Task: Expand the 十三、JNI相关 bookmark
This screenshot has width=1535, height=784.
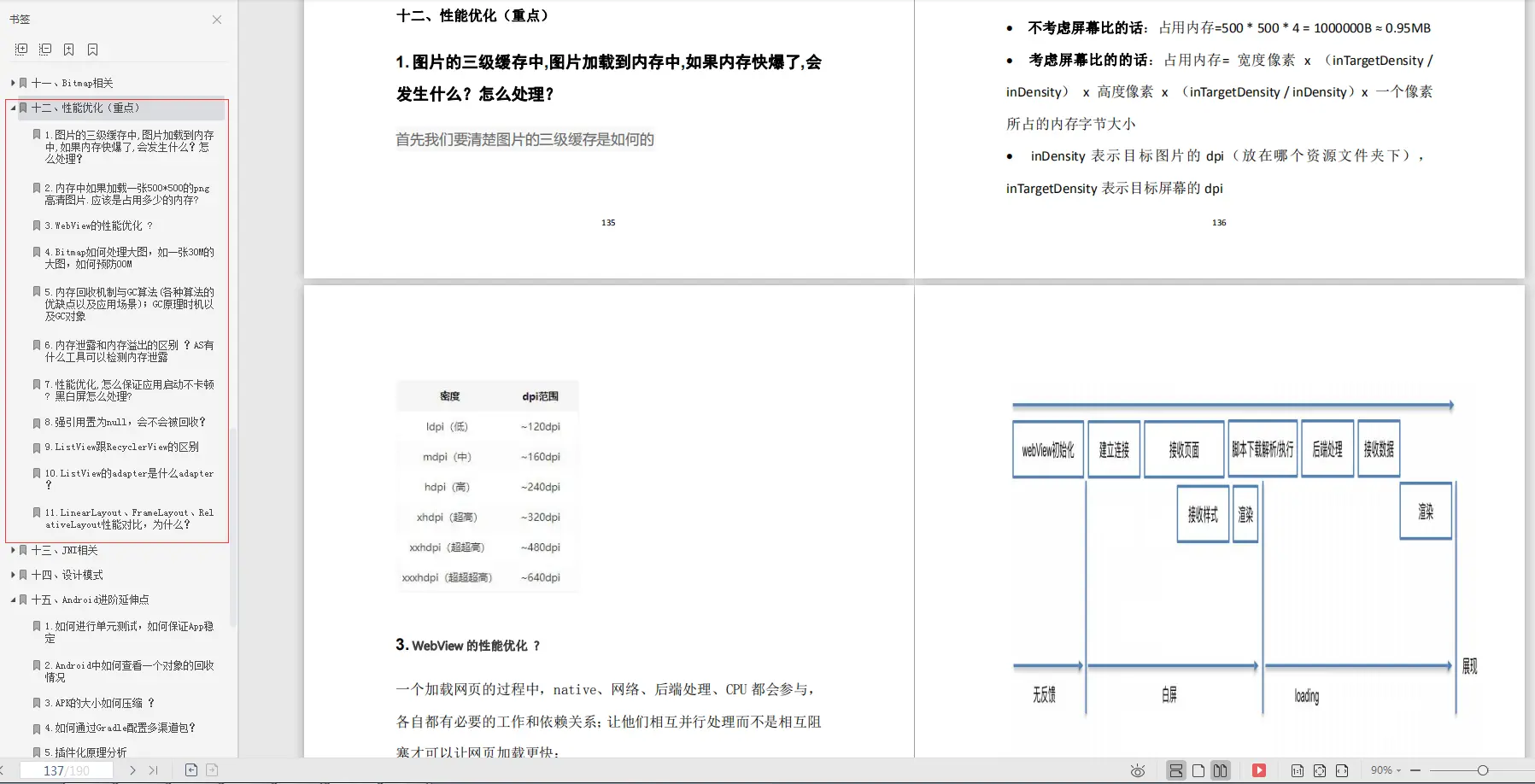Action: [13, 550]
